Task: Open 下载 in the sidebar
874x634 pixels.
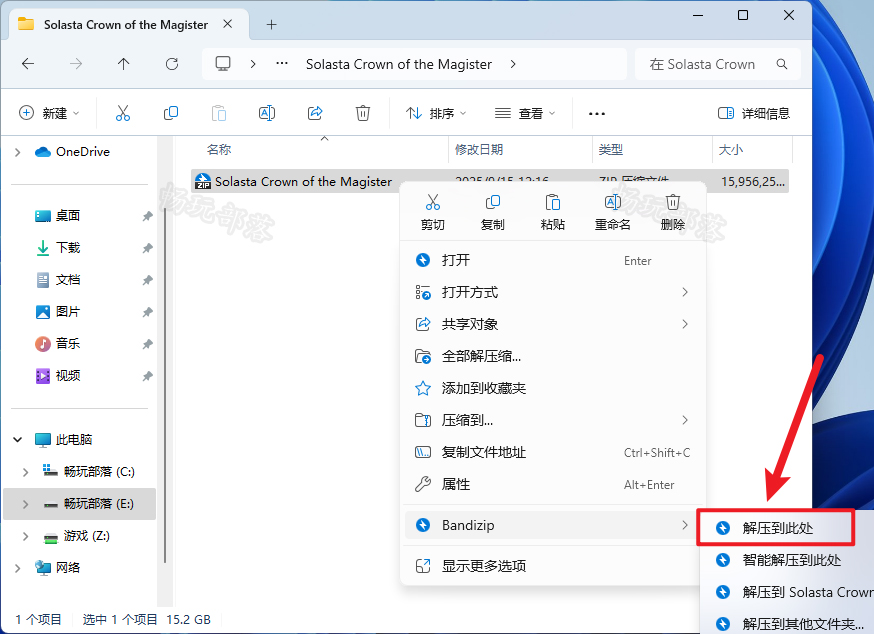Action: 67,248
